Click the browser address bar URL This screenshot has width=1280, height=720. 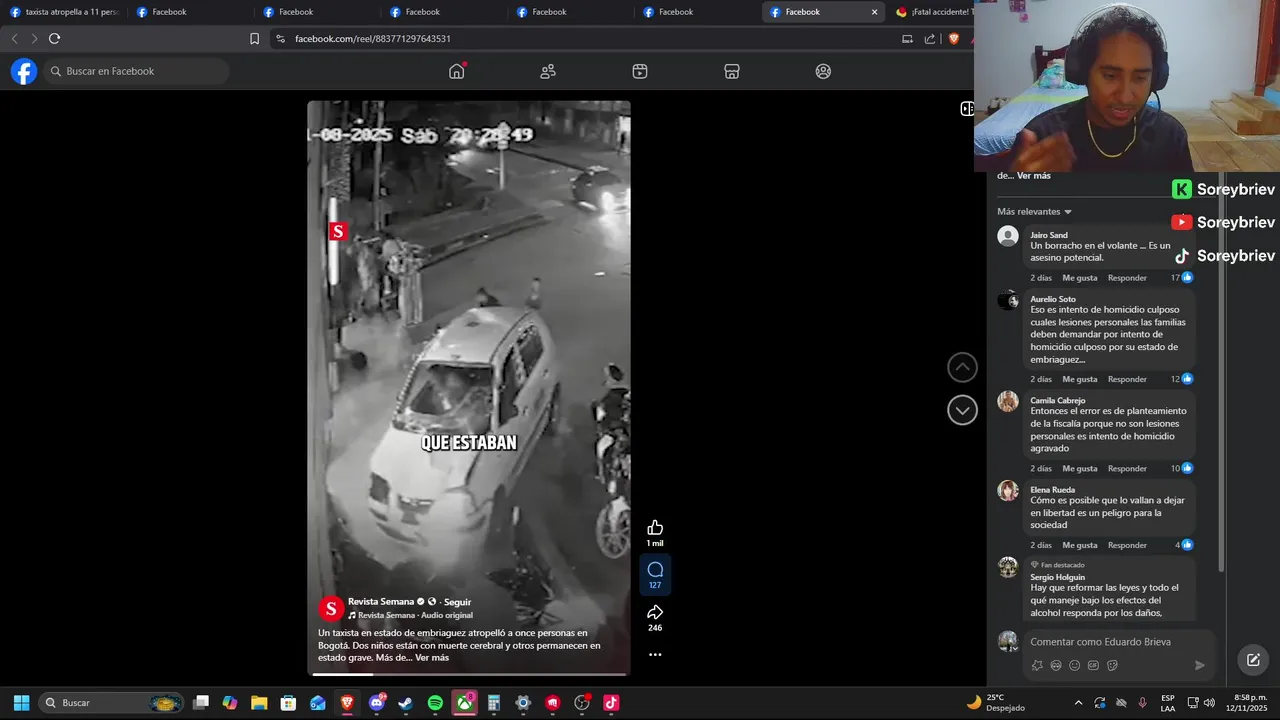click(x=373, y=39)
